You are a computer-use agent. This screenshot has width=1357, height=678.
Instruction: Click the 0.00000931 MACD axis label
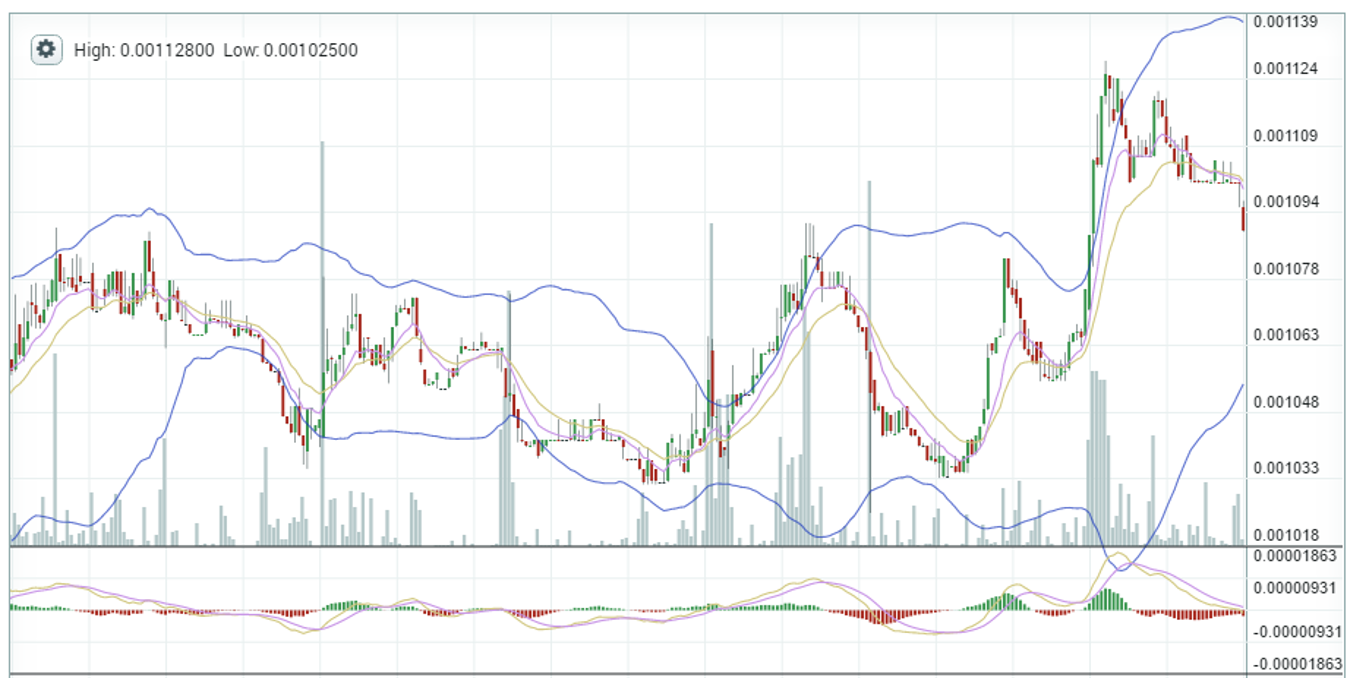coord(1294,587)
